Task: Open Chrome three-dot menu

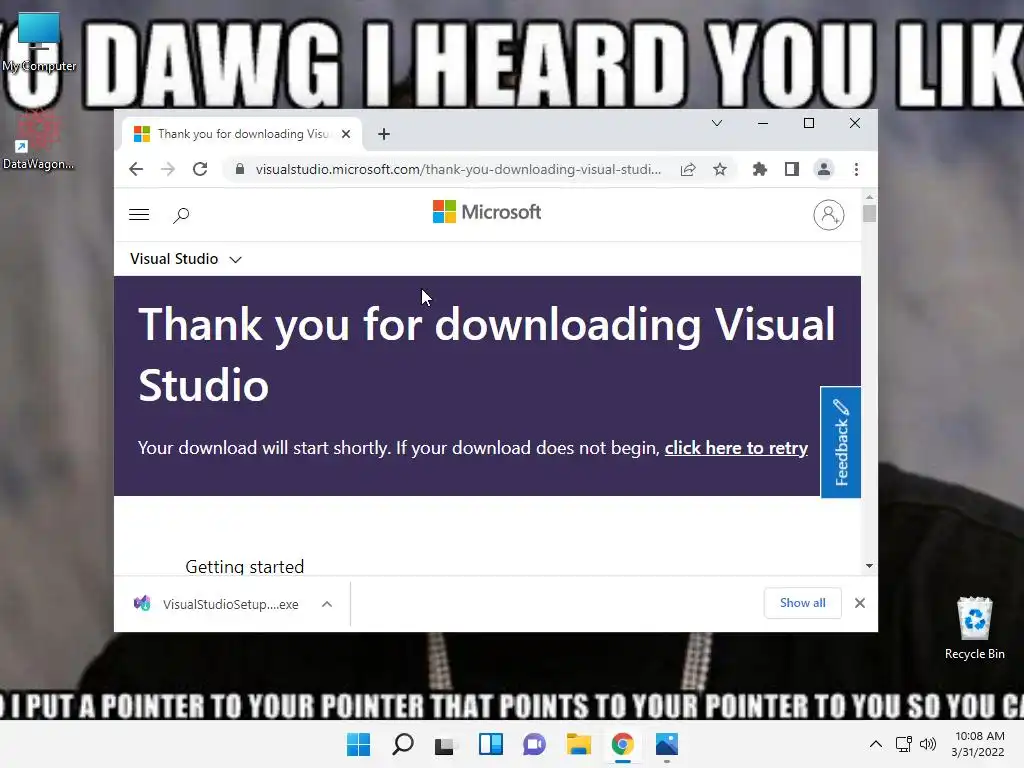Action: click(856, 170)
